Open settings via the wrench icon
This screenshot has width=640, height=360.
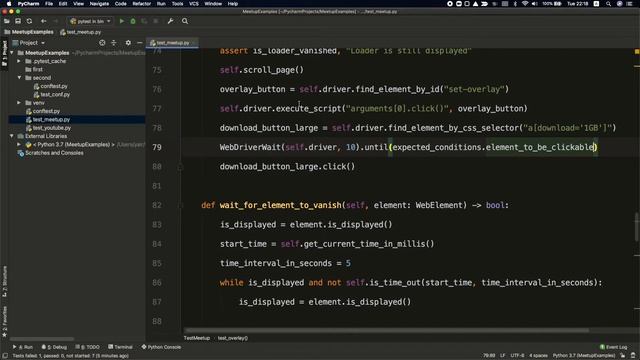[x=171, y=21]
